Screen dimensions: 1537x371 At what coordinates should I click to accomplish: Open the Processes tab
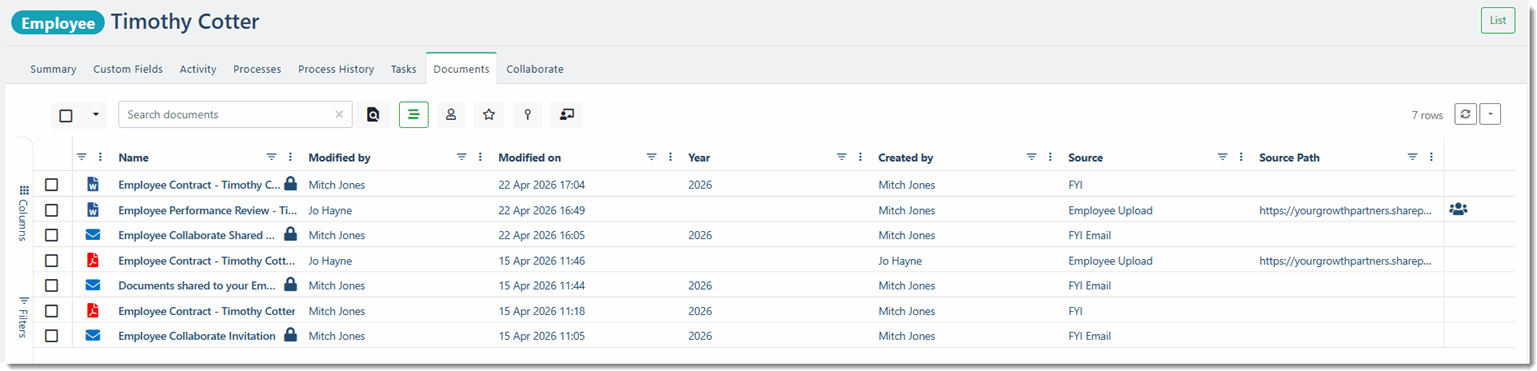(x=257, y=69)
